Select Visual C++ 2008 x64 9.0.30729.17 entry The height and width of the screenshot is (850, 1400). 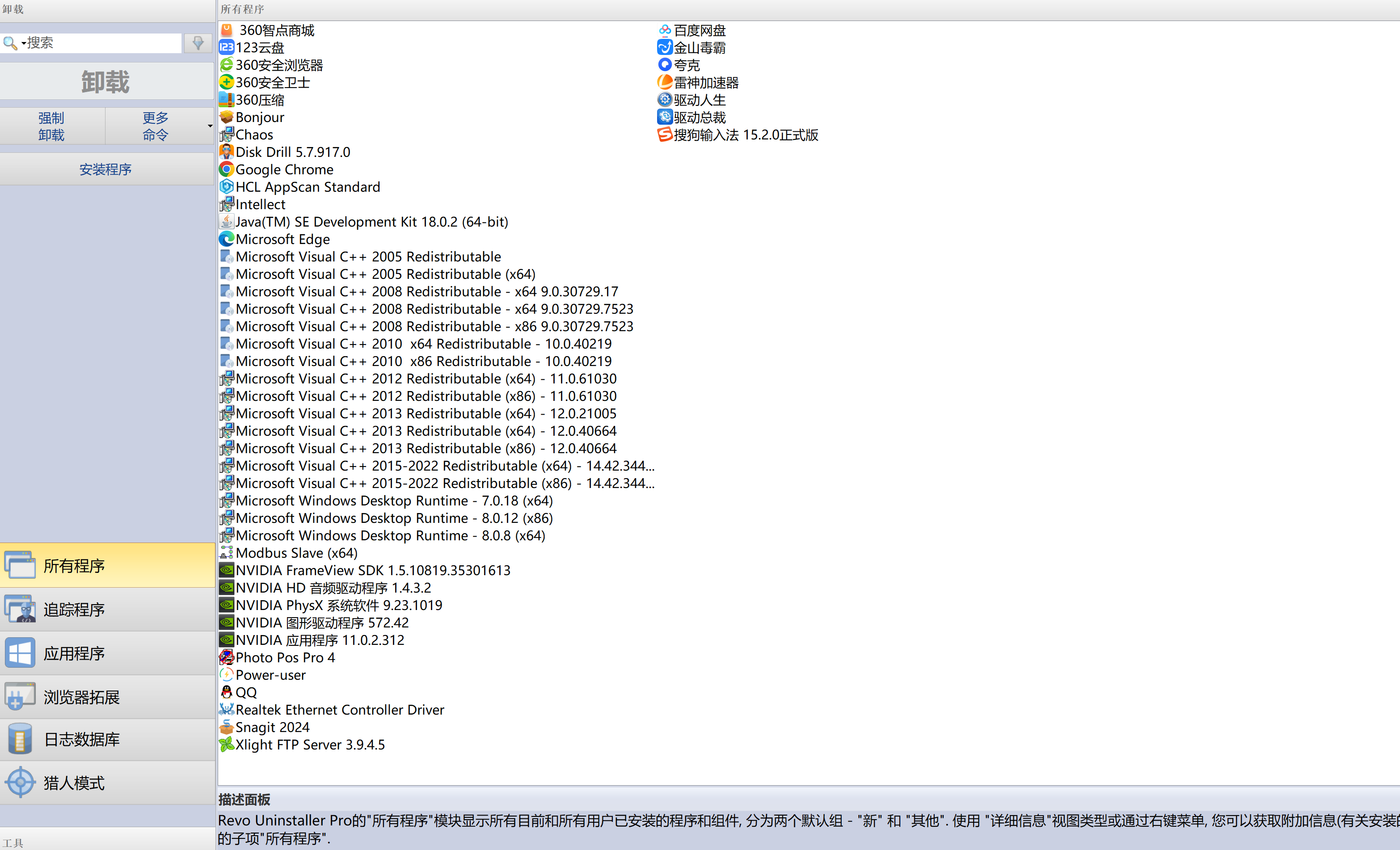tap(419, 291)
